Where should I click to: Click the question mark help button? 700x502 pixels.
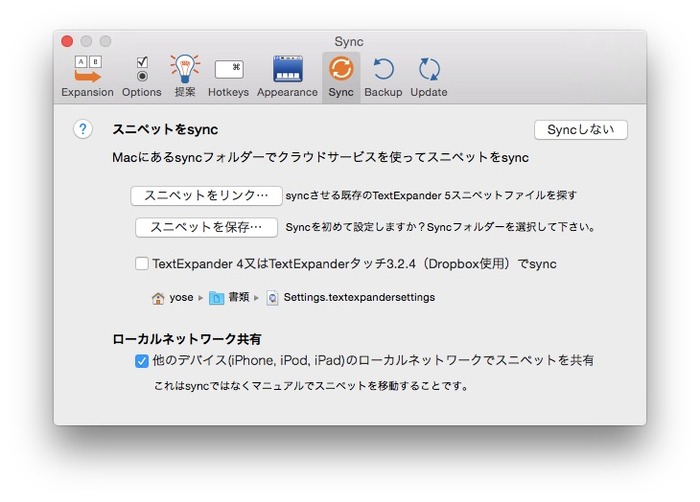click(x=83, y=130)
